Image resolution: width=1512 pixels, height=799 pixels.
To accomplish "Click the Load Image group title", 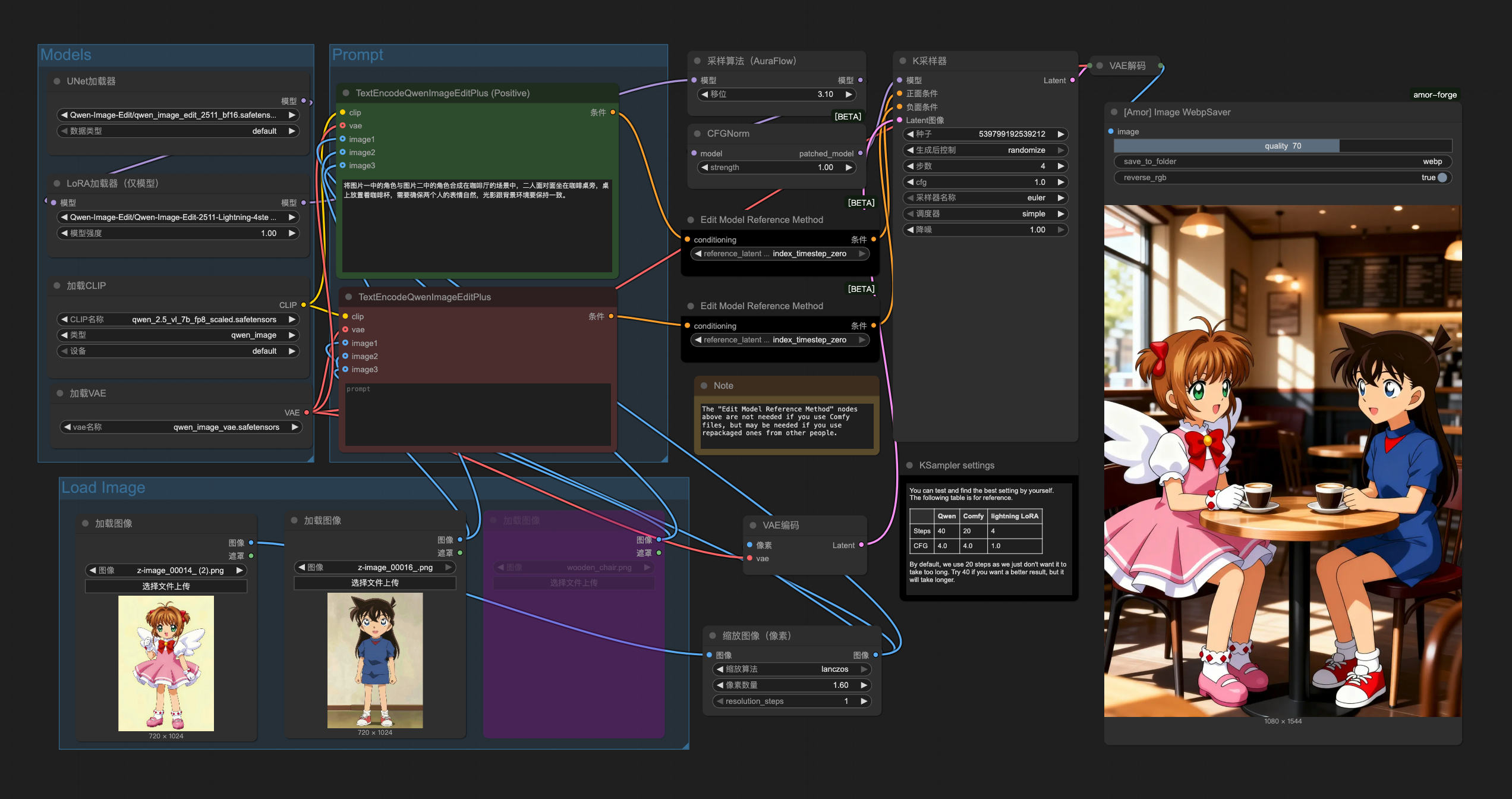I will point(103,487).
